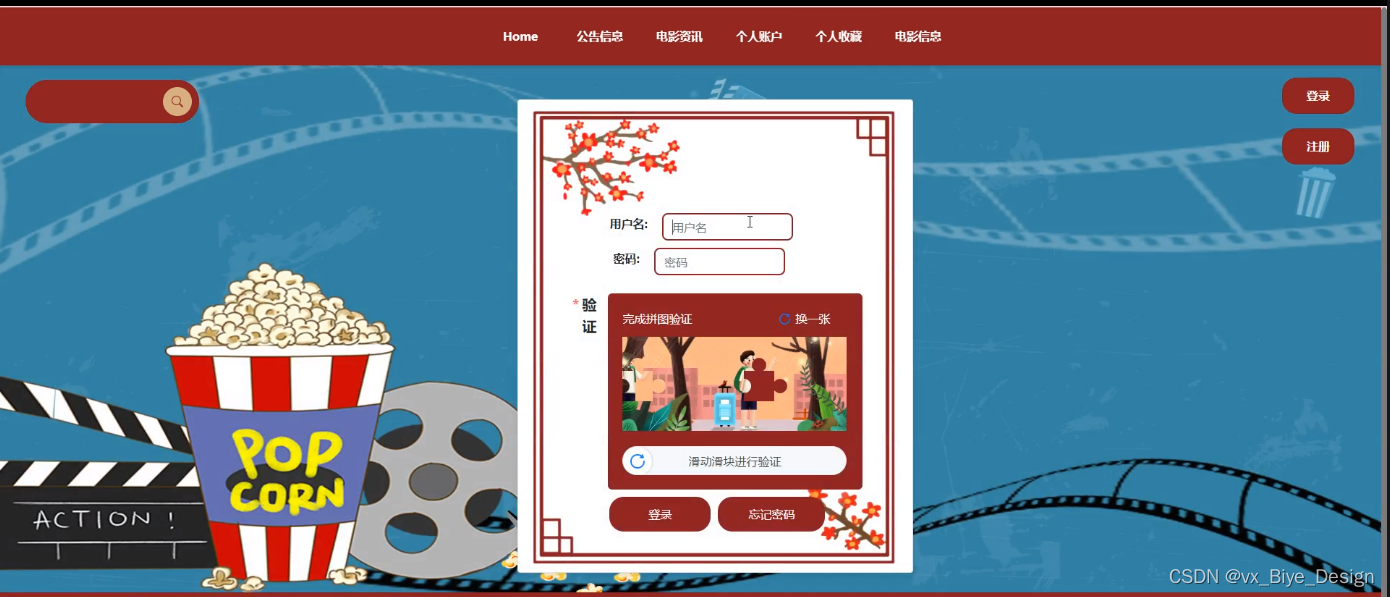
Task: Submit the form with the 登录 button
Action: pyautogui.click(x=660, y=514)
